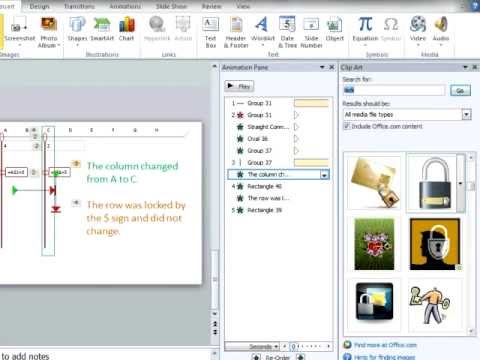Insert a Text Box
The width and height of the screenshot is (480, 360).
211,32
